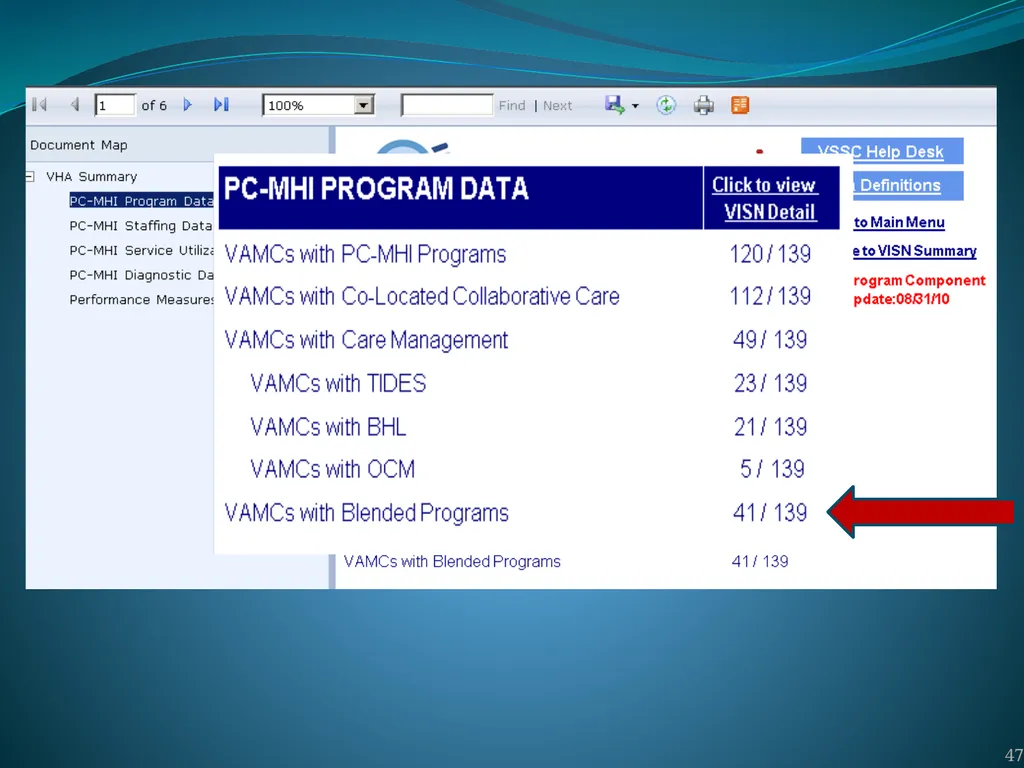Image resolution: width=1024 pixels, height=768 pixels.
Task: Click the 'of 6' page count text
Action: point(154,106)
